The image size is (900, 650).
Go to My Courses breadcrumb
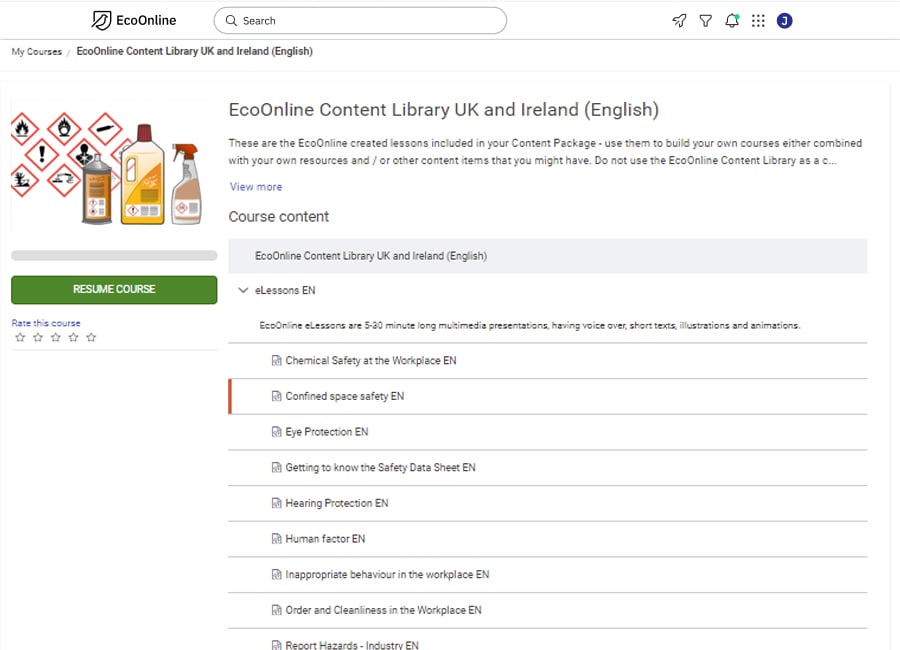37,52
